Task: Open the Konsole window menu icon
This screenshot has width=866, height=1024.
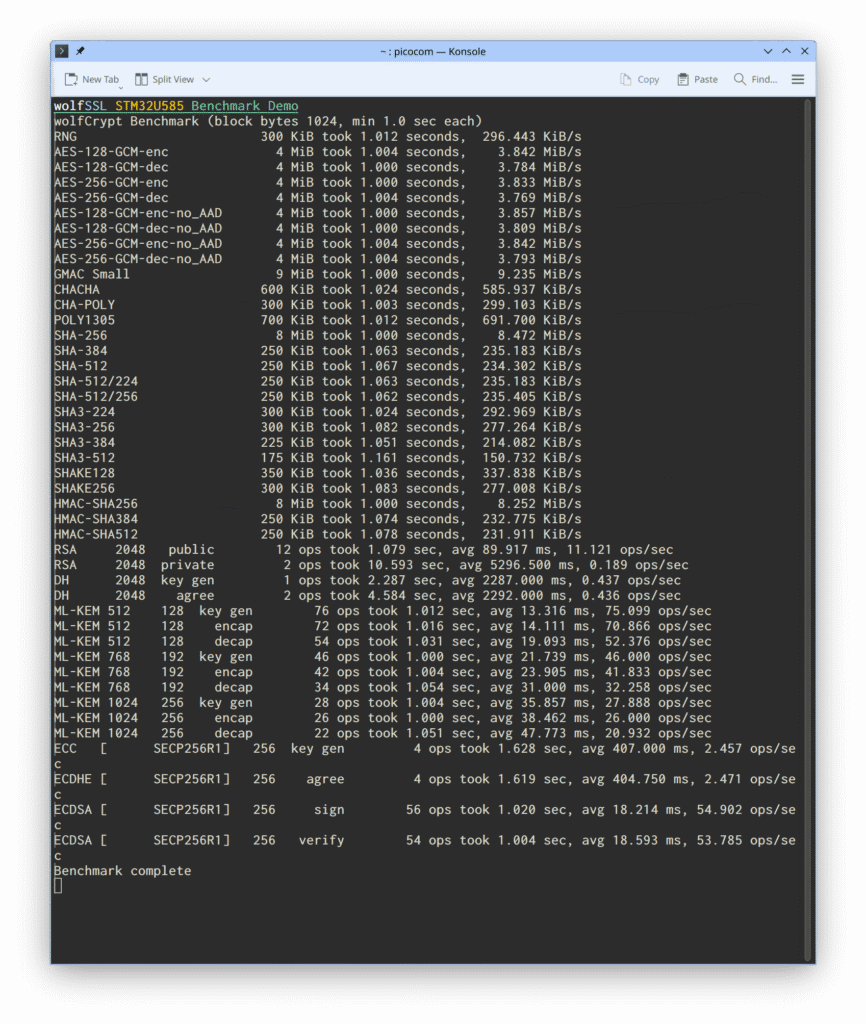Action: tap(62, 51)
